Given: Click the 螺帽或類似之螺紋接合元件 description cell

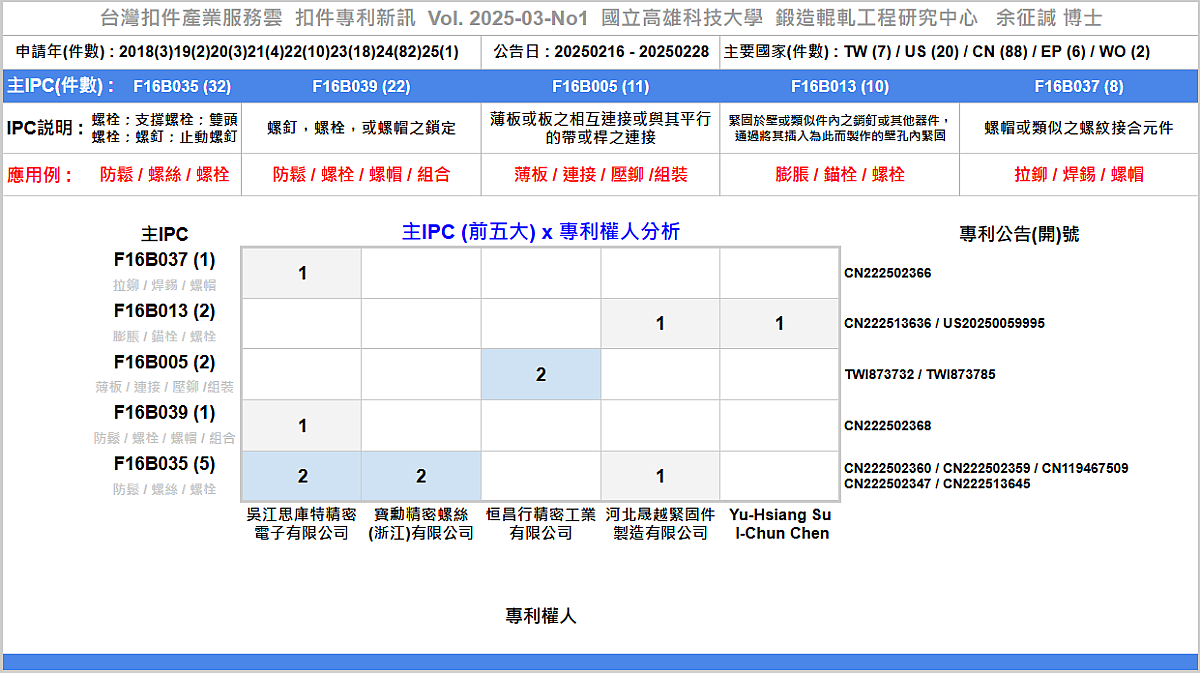Looking at the screenshot, I should coord(1079,128).
